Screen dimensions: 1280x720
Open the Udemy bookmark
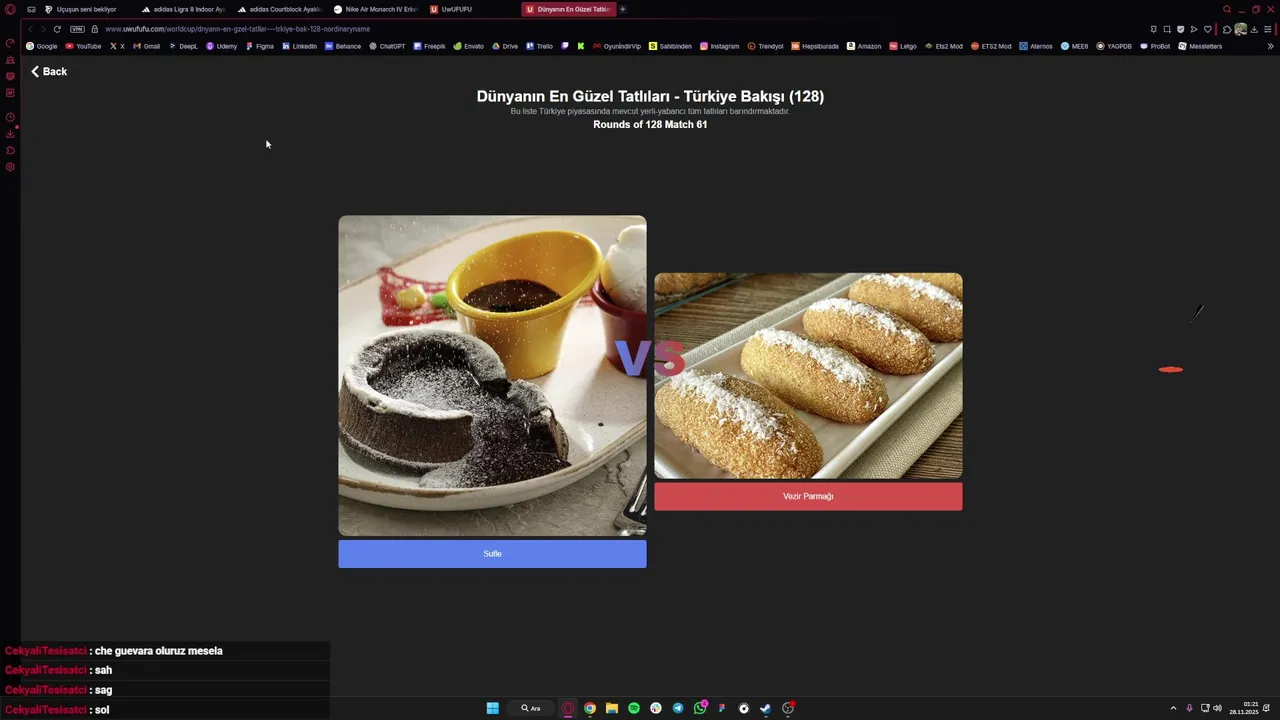click(x=222, y=46)
